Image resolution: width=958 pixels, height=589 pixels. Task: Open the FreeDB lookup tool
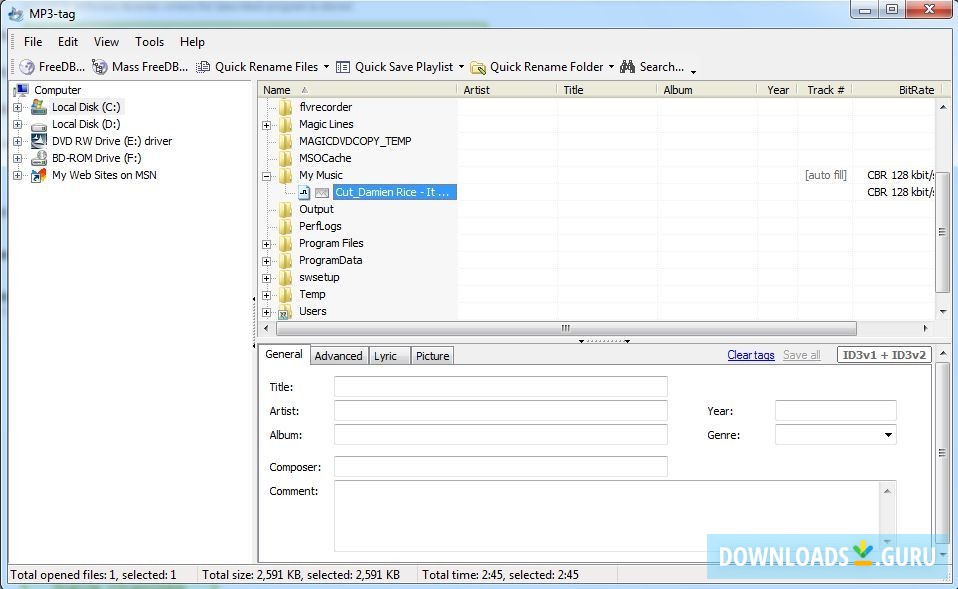pos(52,67)
